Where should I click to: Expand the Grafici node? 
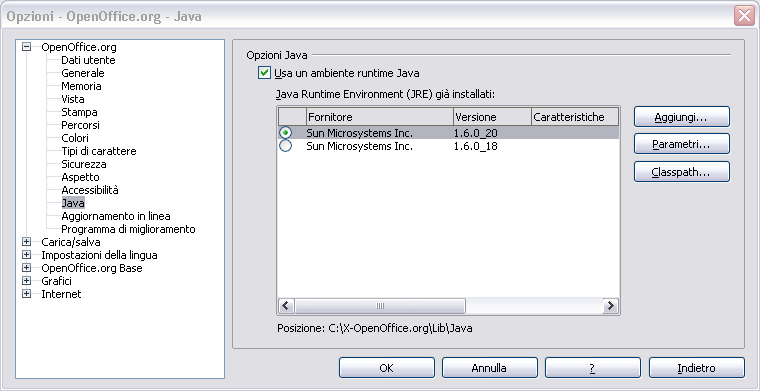tap(26, 281)
